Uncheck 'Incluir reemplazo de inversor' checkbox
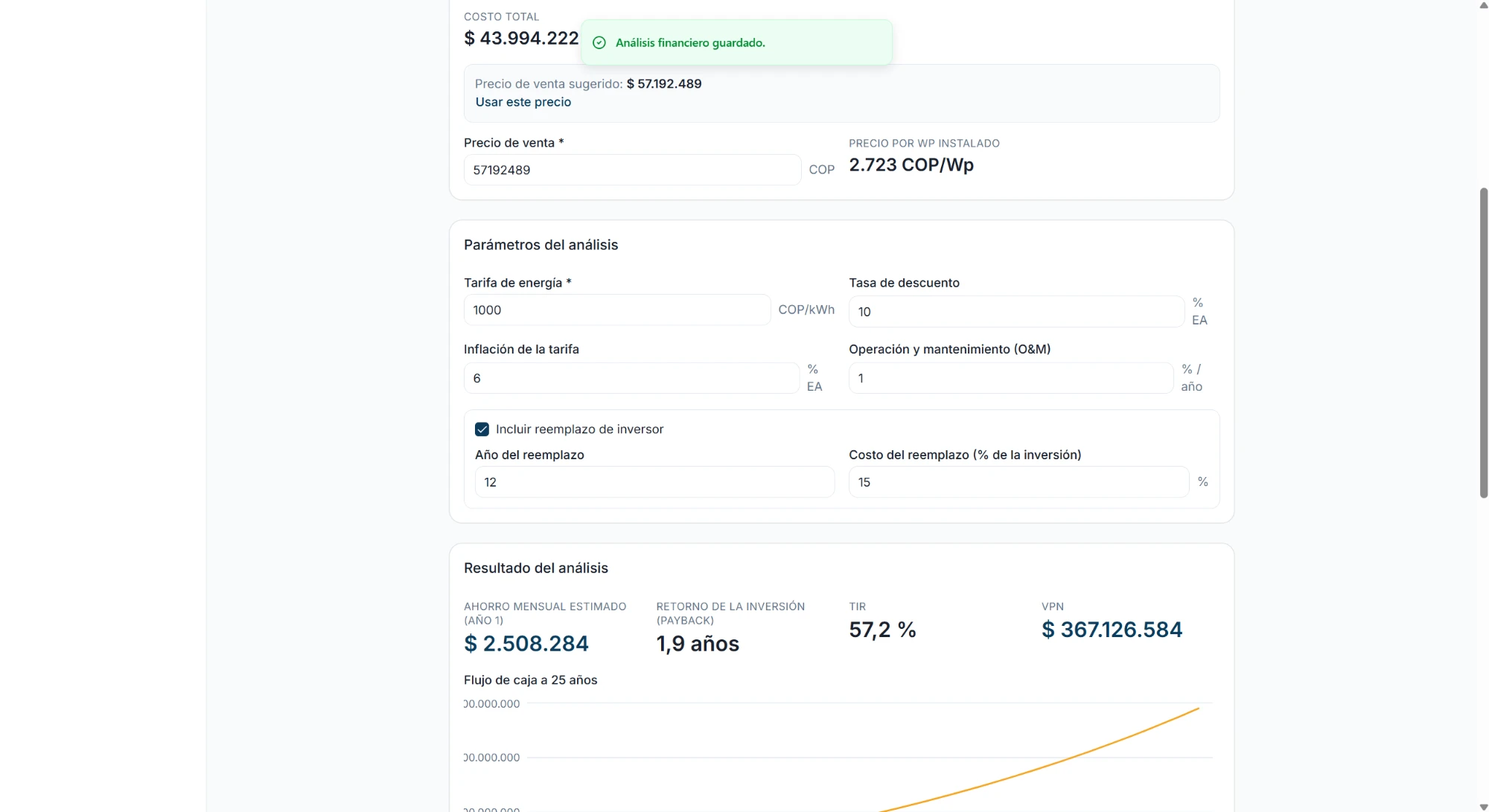 [482, 429]
